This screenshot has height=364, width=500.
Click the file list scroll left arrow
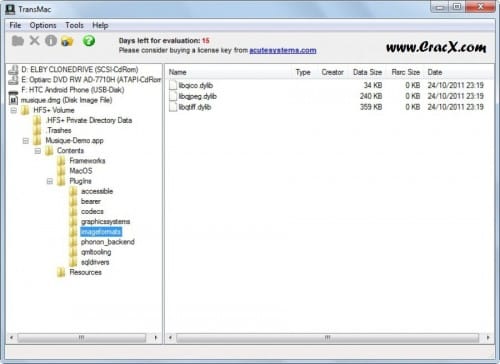click(x=170, y=338)
